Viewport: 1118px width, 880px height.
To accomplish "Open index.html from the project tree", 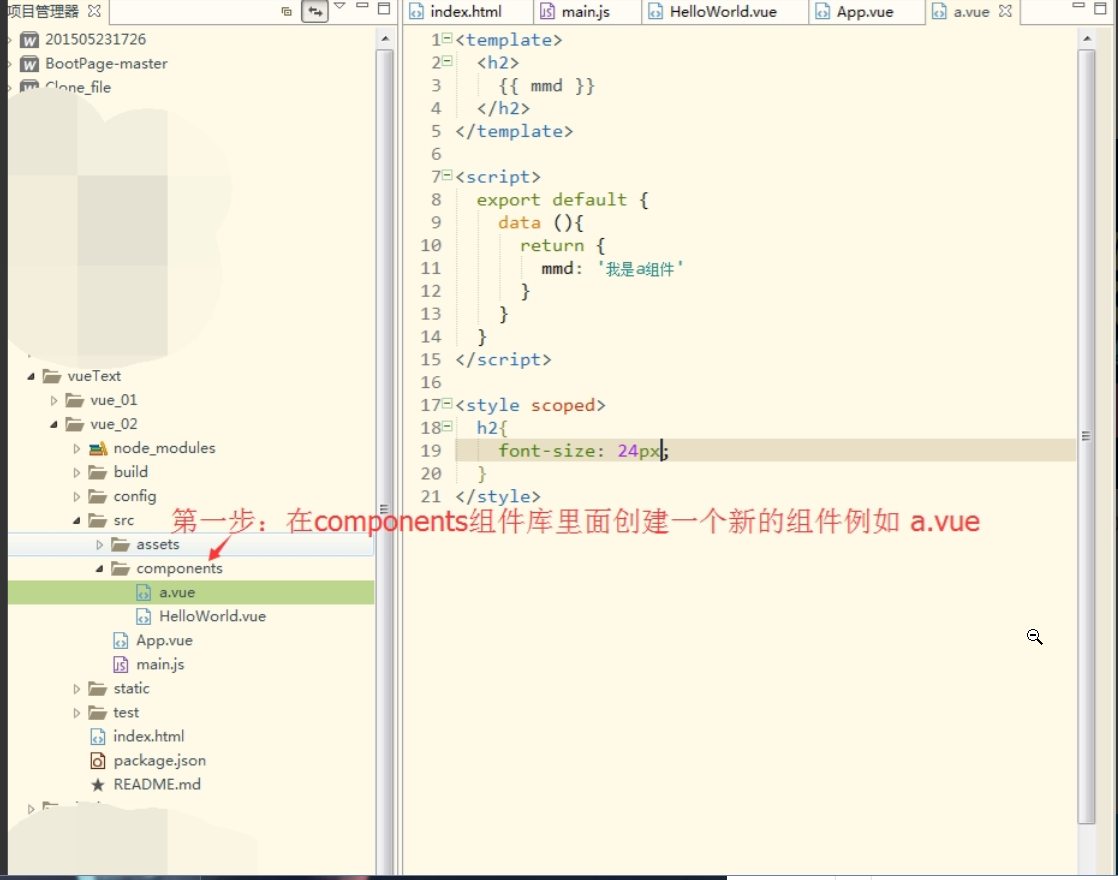I will (x=148, y=736).
